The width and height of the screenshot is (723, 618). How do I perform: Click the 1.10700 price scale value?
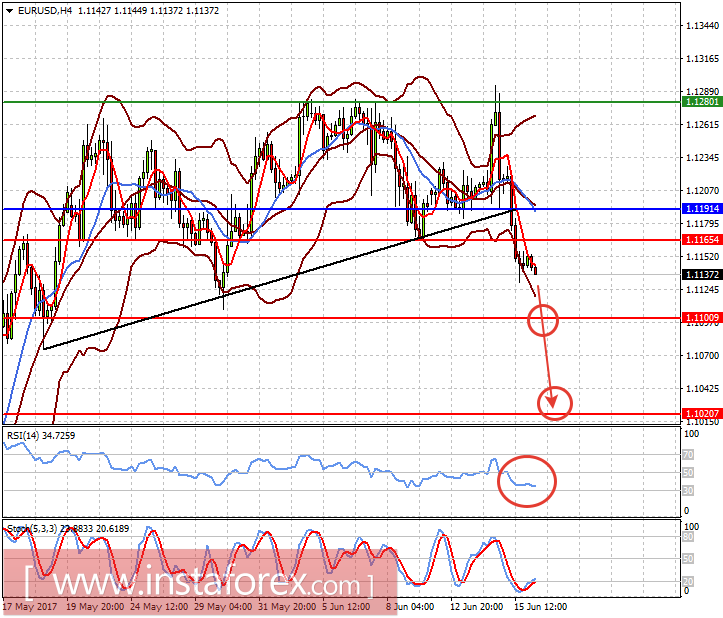pos(702,356)
